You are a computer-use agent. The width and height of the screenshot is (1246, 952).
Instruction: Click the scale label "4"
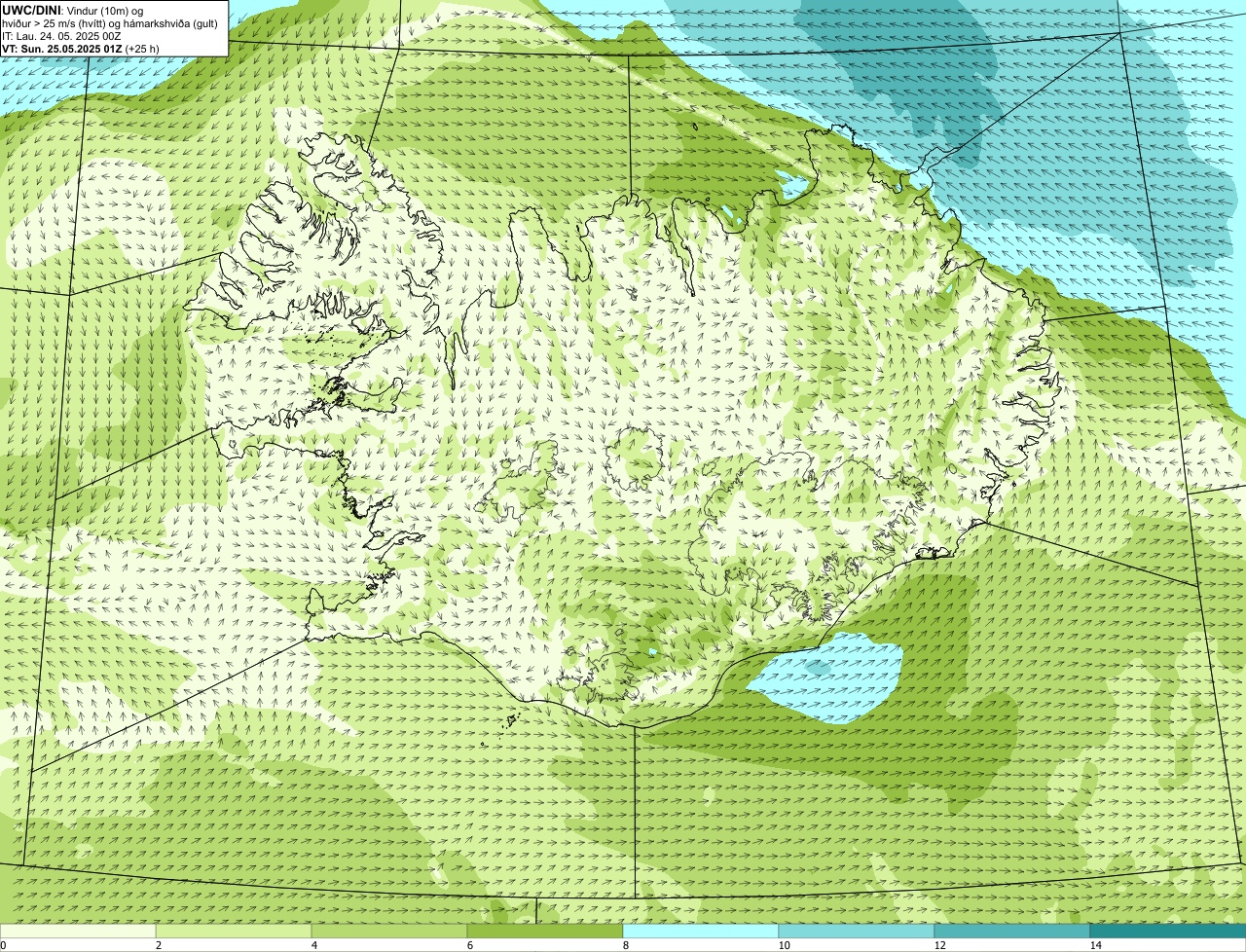(x=313, y=945)
